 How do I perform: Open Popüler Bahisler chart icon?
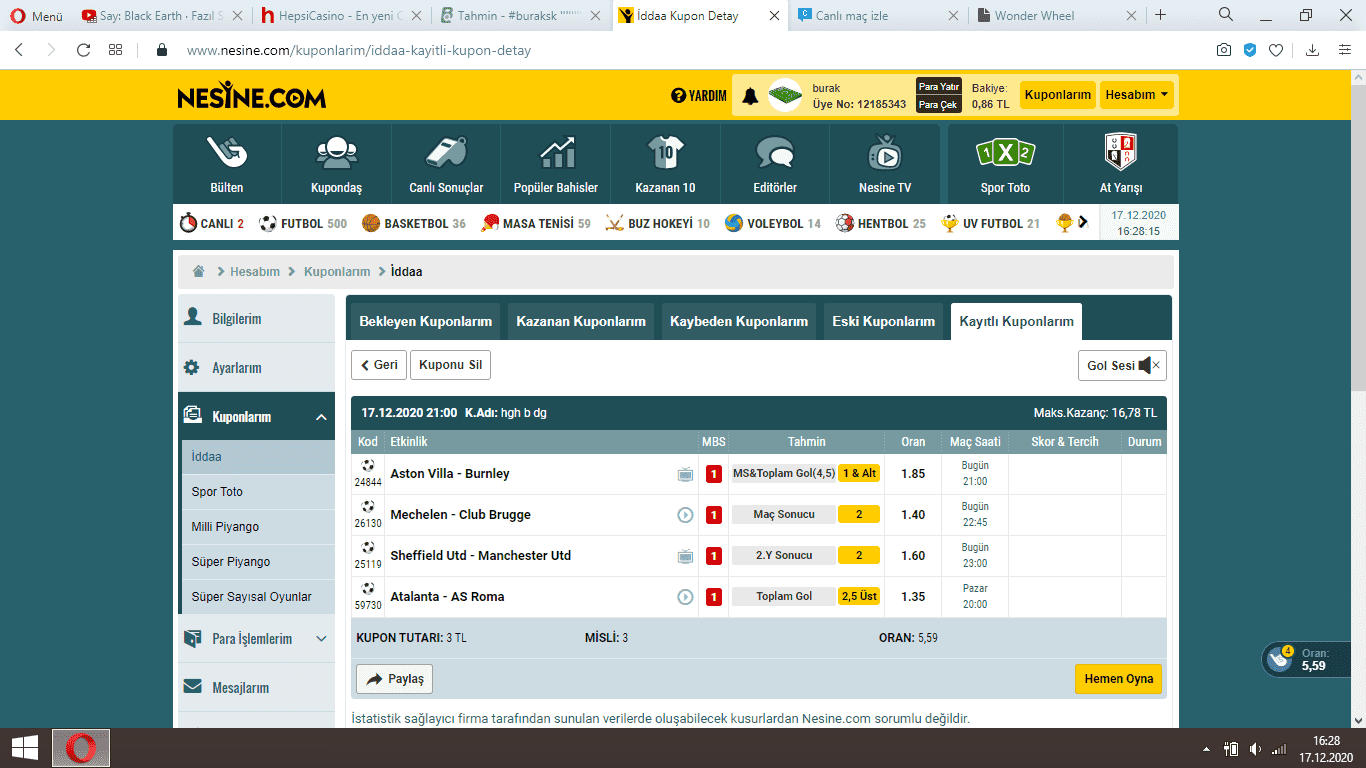coord(556,152)
